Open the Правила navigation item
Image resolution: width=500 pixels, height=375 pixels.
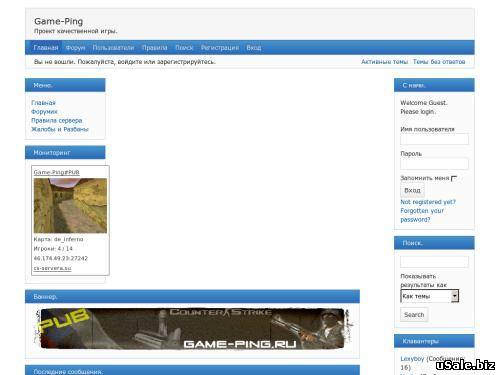click(x=155, y=48)
